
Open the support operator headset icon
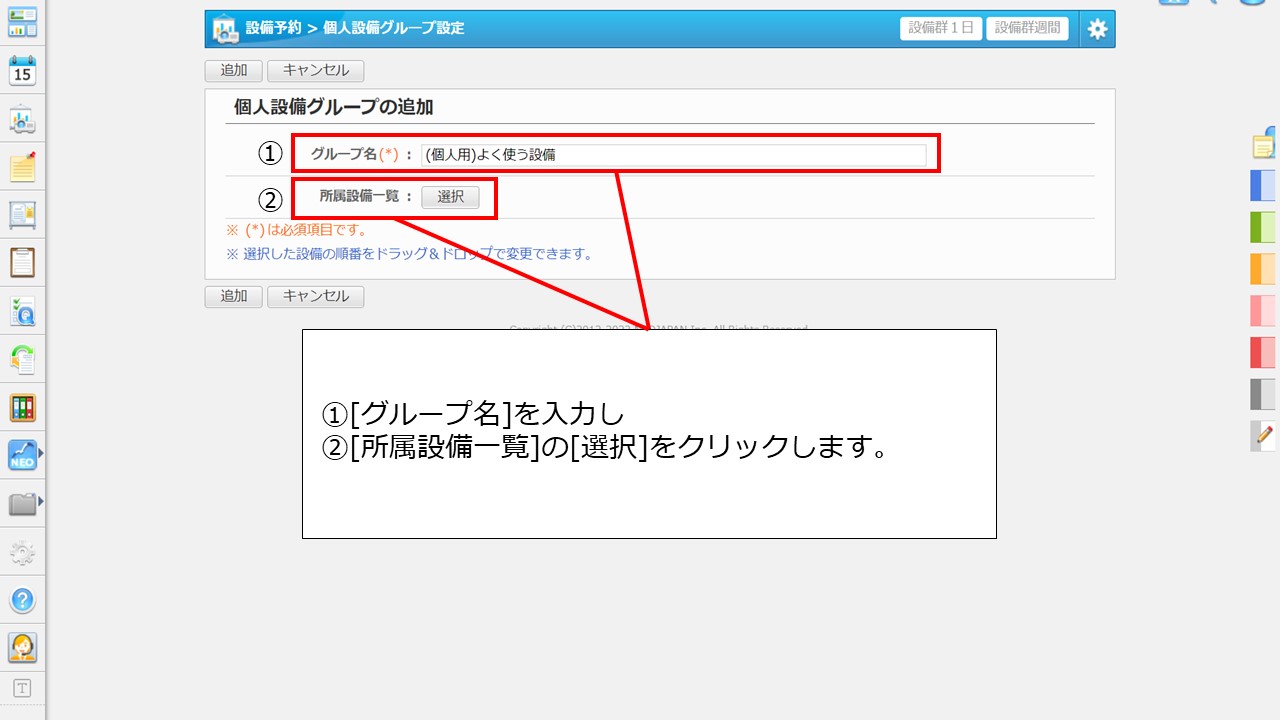[22, 648]
